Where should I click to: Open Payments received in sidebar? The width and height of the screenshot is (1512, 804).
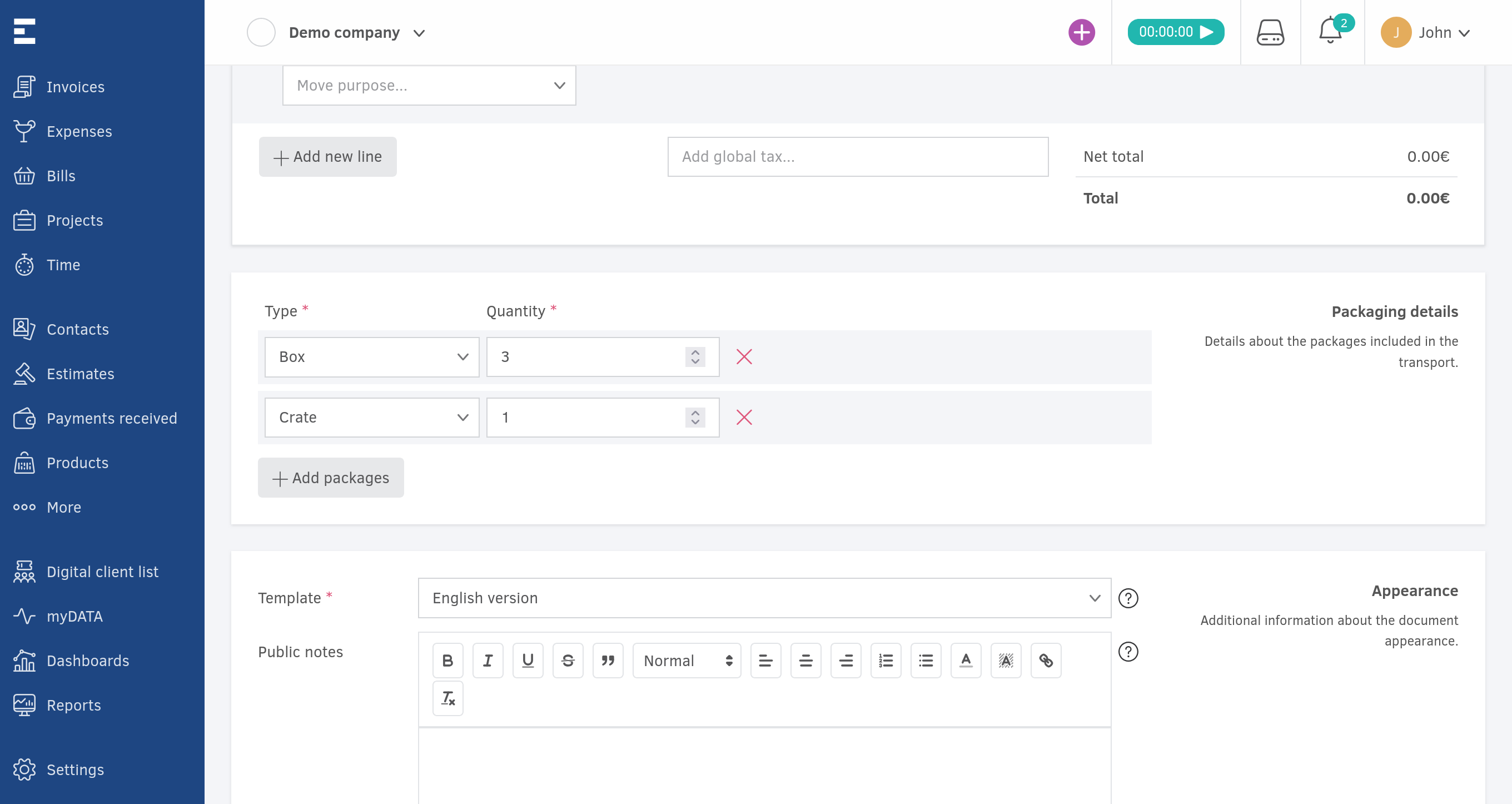(x=112, y=418)
